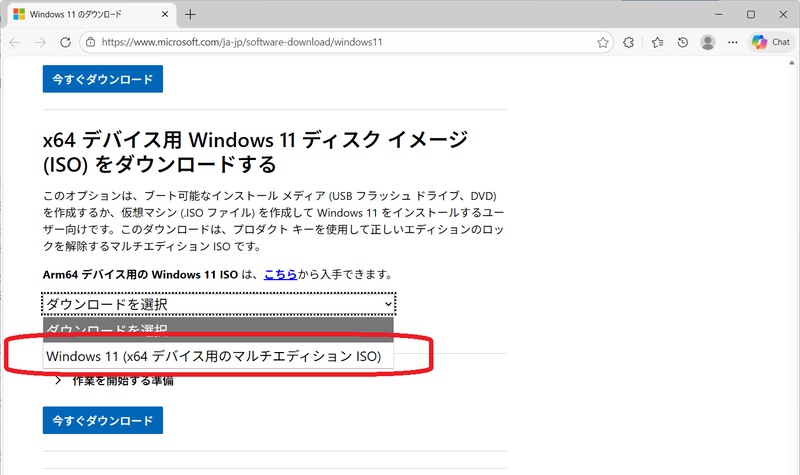View site information lock icon
800x475 pixels.
point(90,42)
